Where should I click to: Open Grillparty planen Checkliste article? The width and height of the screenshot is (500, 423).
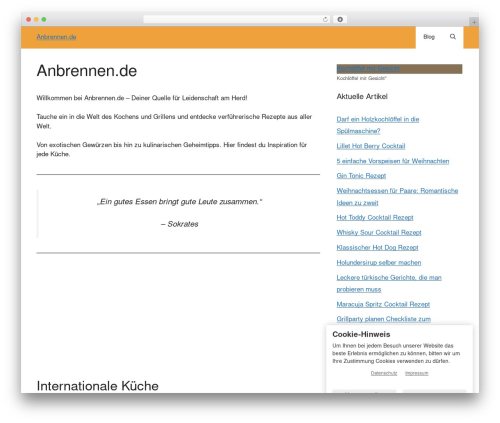coord(384,319)
